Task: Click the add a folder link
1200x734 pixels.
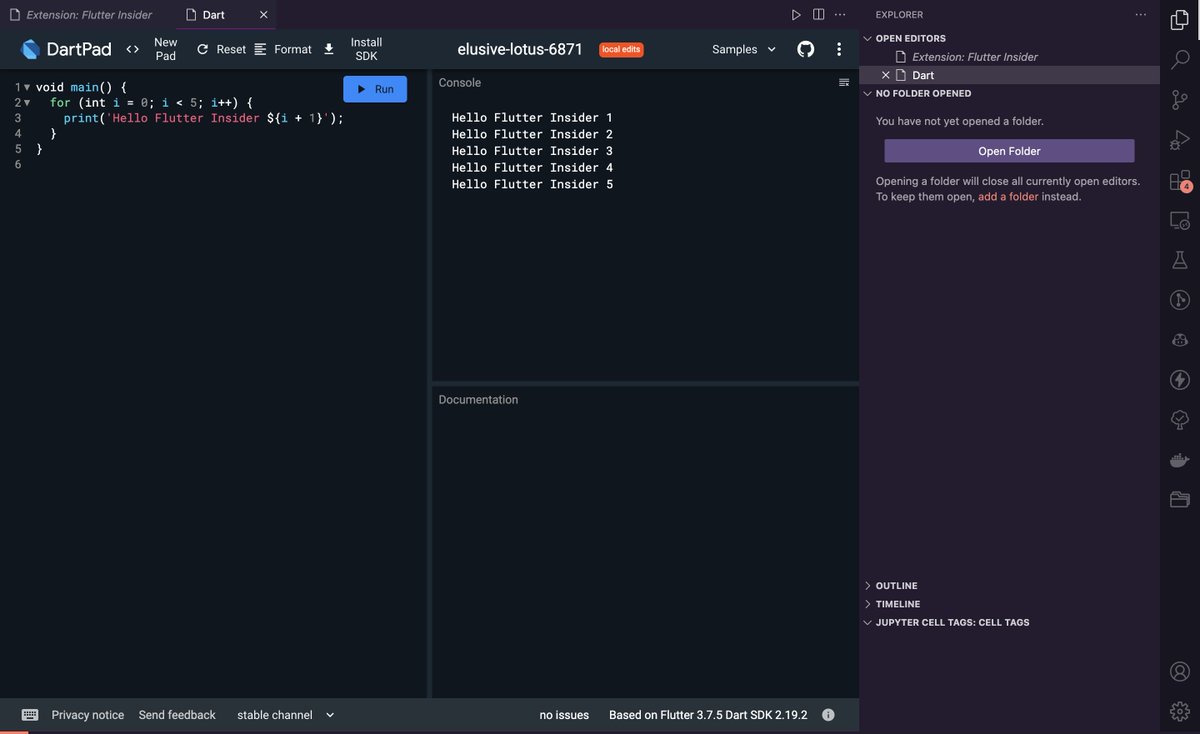Action: pos(1008,197)
